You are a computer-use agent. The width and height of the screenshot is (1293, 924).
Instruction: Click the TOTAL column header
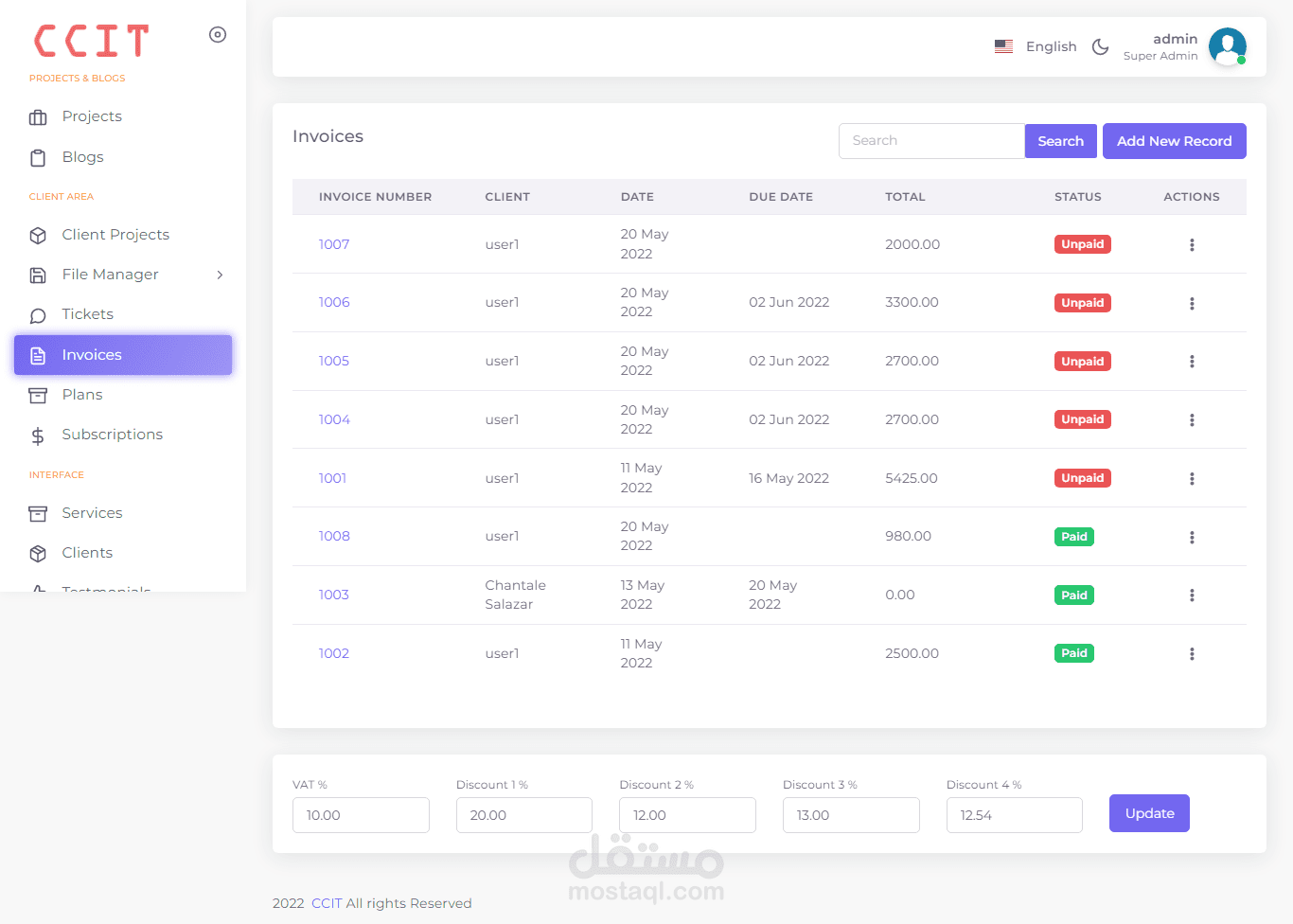(x=905, y=197)
